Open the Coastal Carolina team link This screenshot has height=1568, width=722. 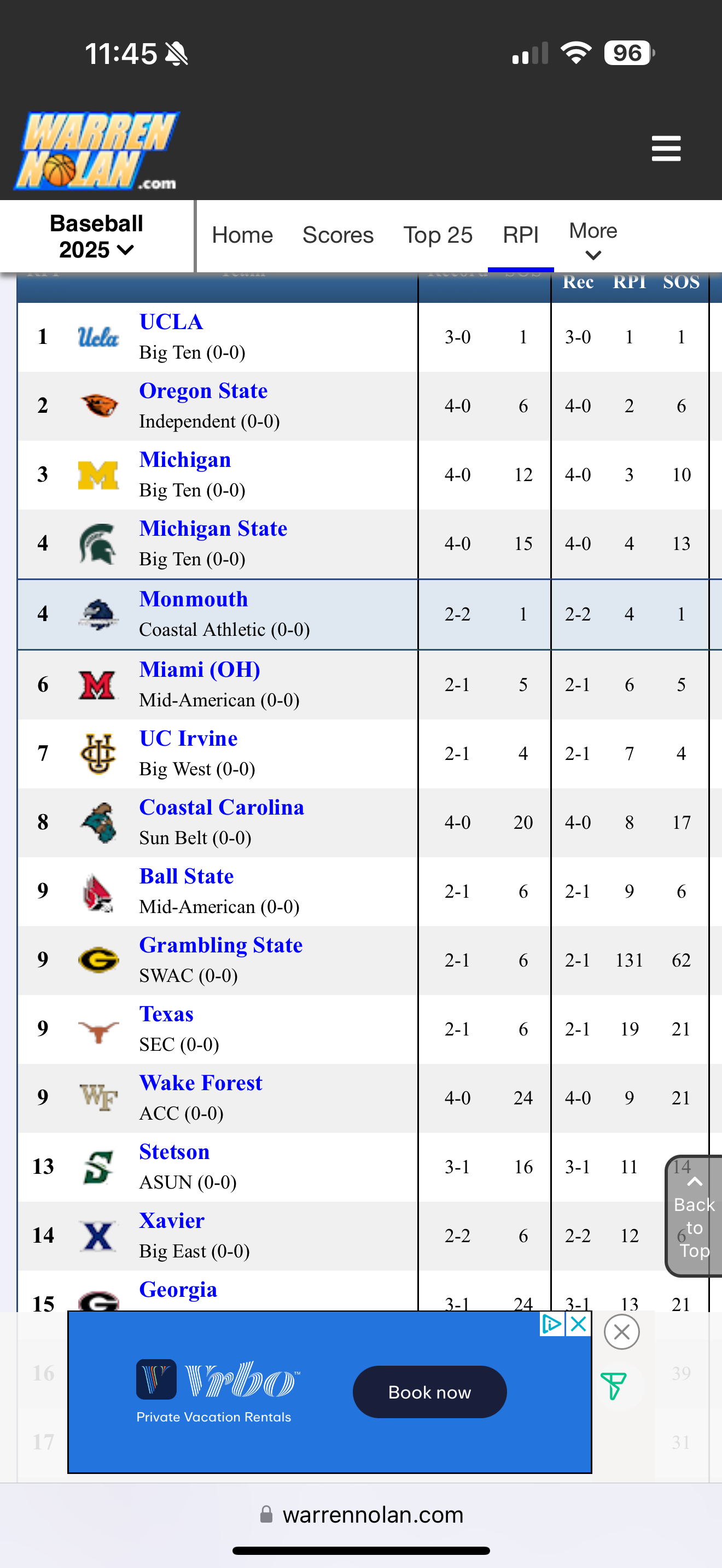point(222,807)
